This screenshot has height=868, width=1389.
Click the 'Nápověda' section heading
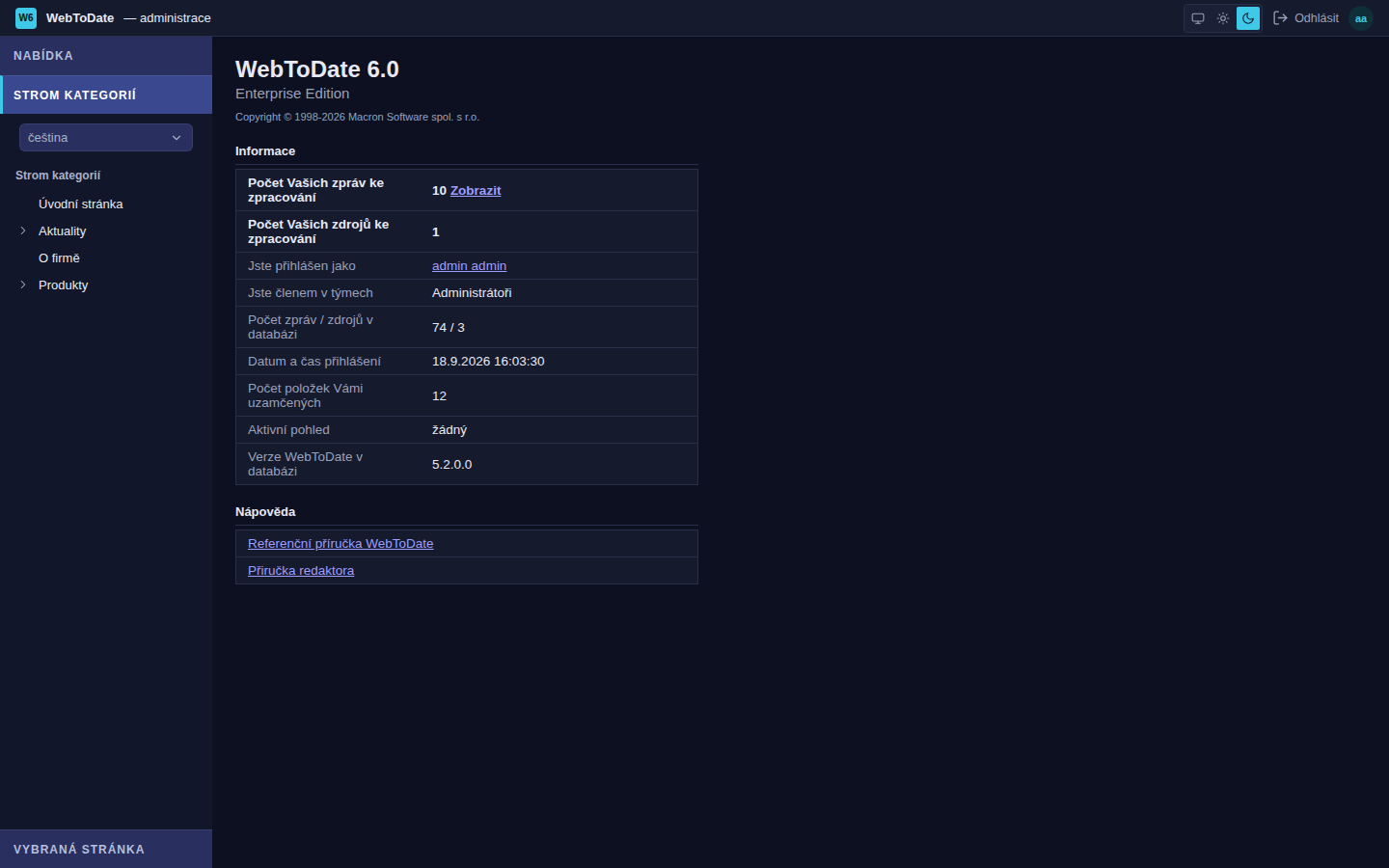tap(265, 512)
